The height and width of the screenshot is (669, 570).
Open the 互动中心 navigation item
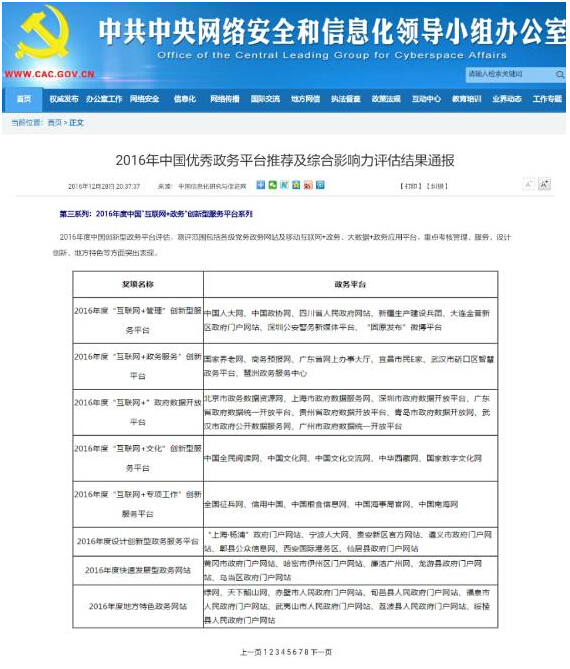426,99
